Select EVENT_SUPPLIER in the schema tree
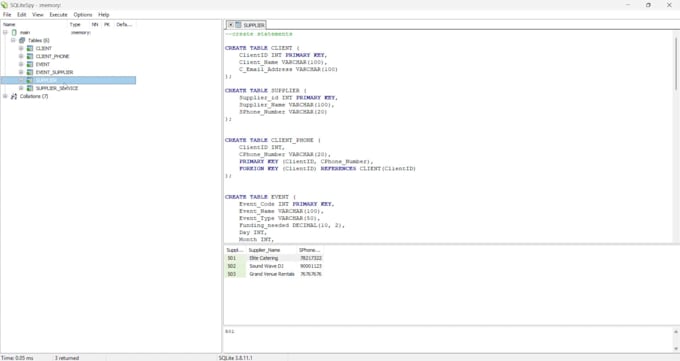This screenshot has width=680, height=361. click(x=54, y=72)
